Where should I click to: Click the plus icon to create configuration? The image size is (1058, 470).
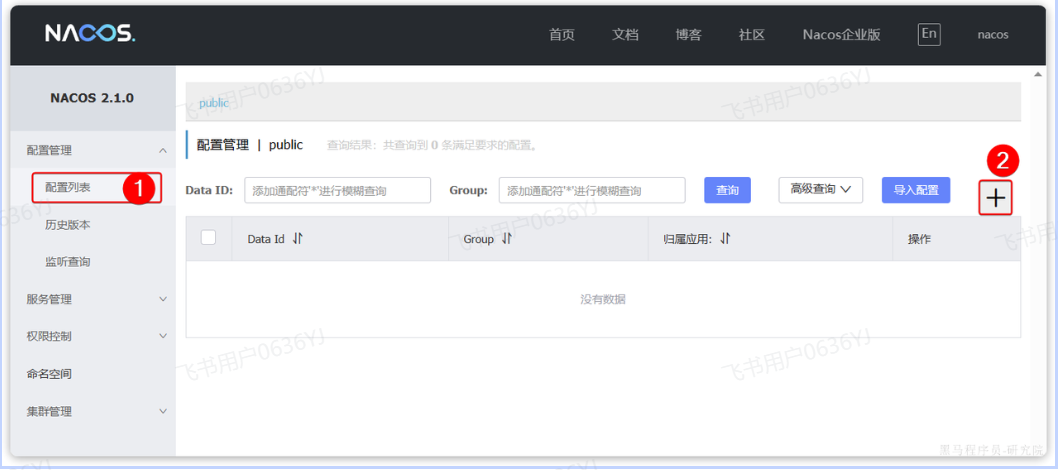pyautogui.click(x=995, y=198)
